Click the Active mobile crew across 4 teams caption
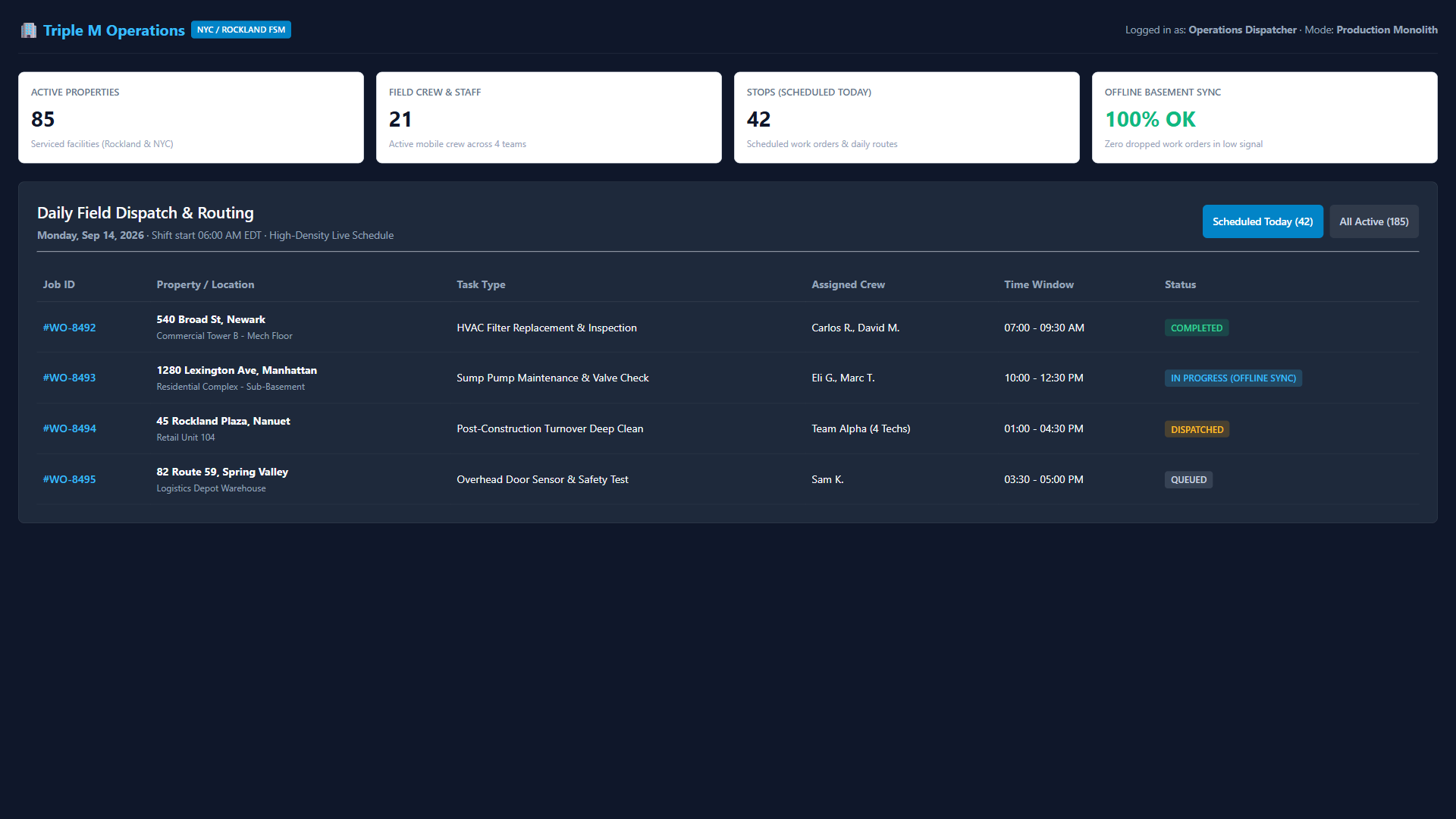 tap(457, 144)
